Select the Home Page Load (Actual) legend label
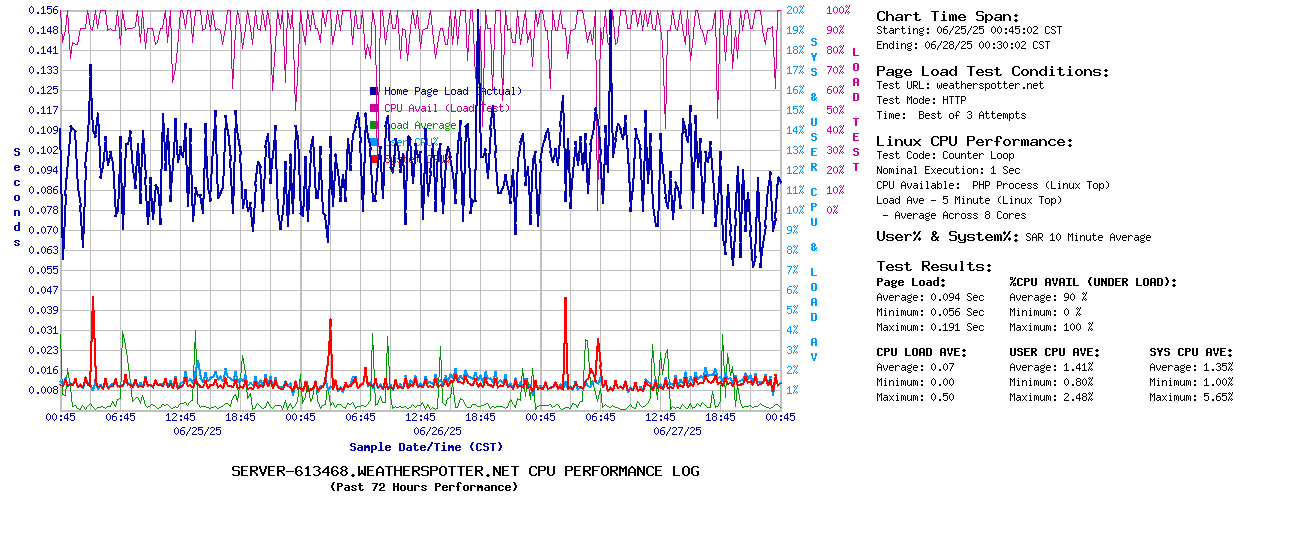 (x=452, y=91)
